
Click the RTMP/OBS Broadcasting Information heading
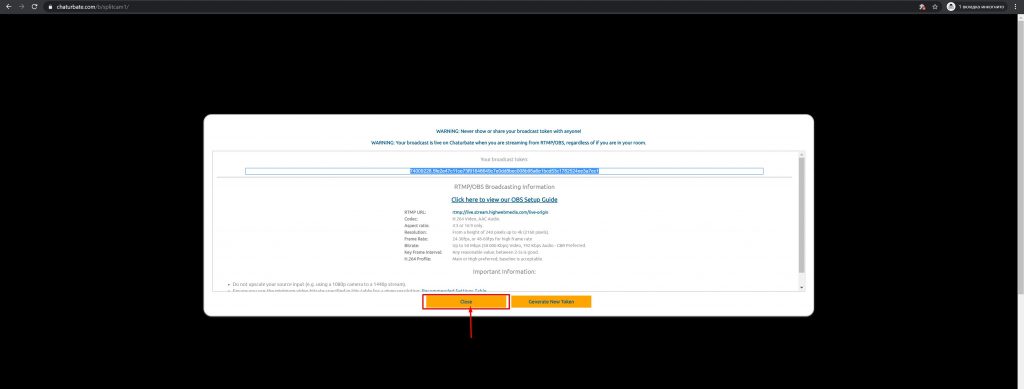pos(504,187)
